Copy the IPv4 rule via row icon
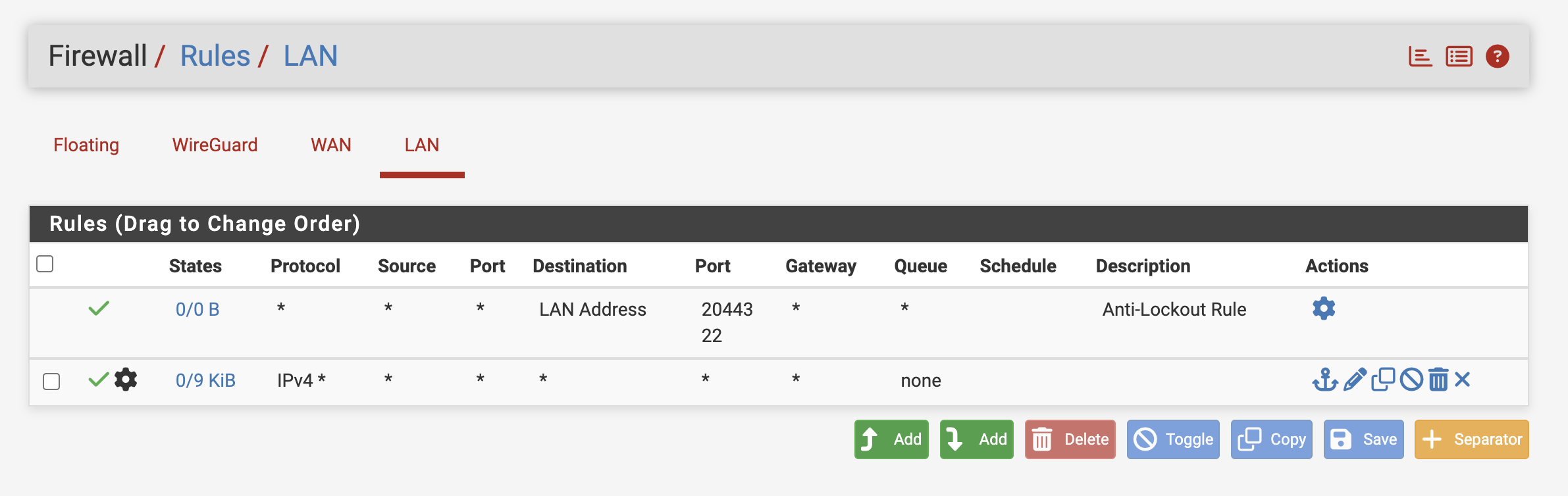1568x496 pixels. click(1383, 380)
